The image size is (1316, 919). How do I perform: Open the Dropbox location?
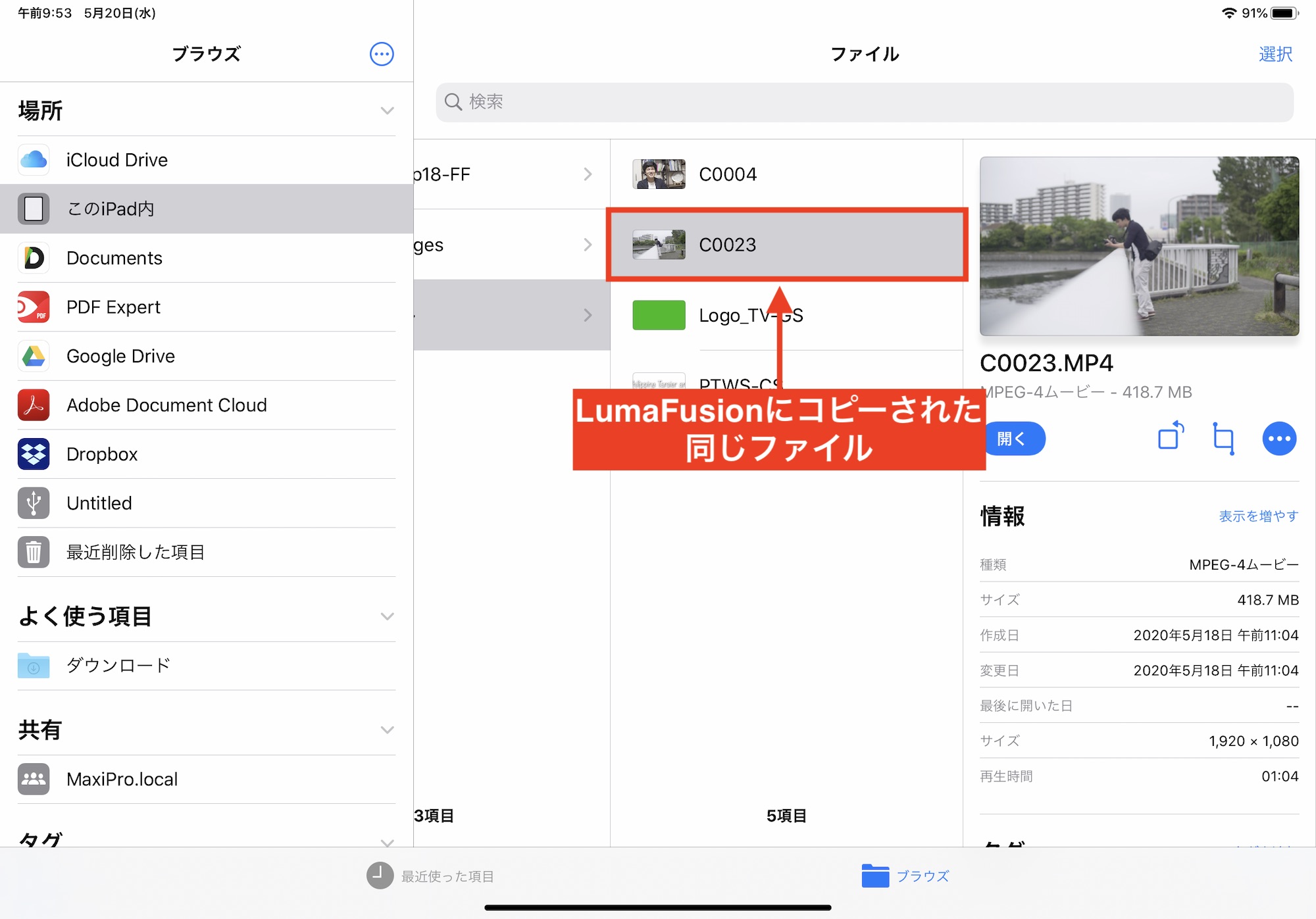pos(102,454)
